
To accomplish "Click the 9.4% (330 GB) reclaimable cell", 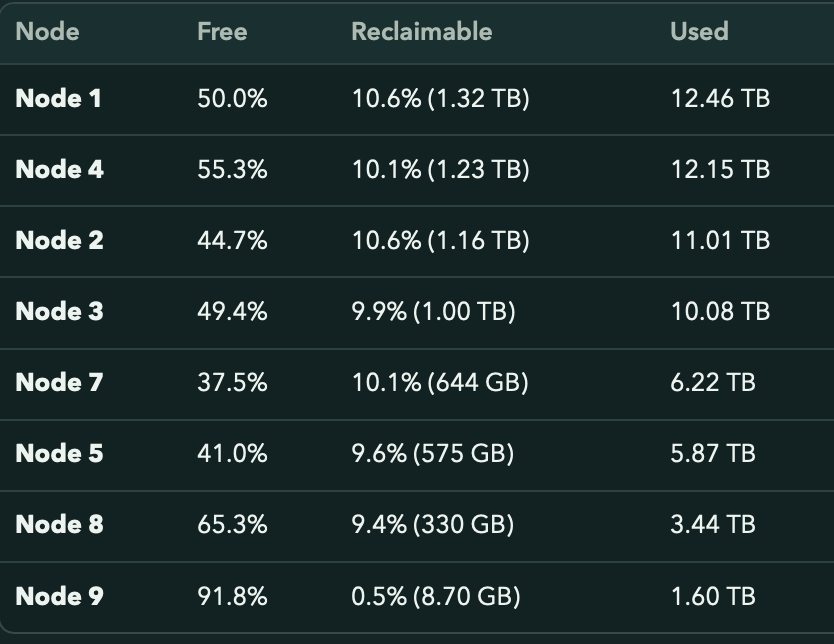I will (432, 524).
